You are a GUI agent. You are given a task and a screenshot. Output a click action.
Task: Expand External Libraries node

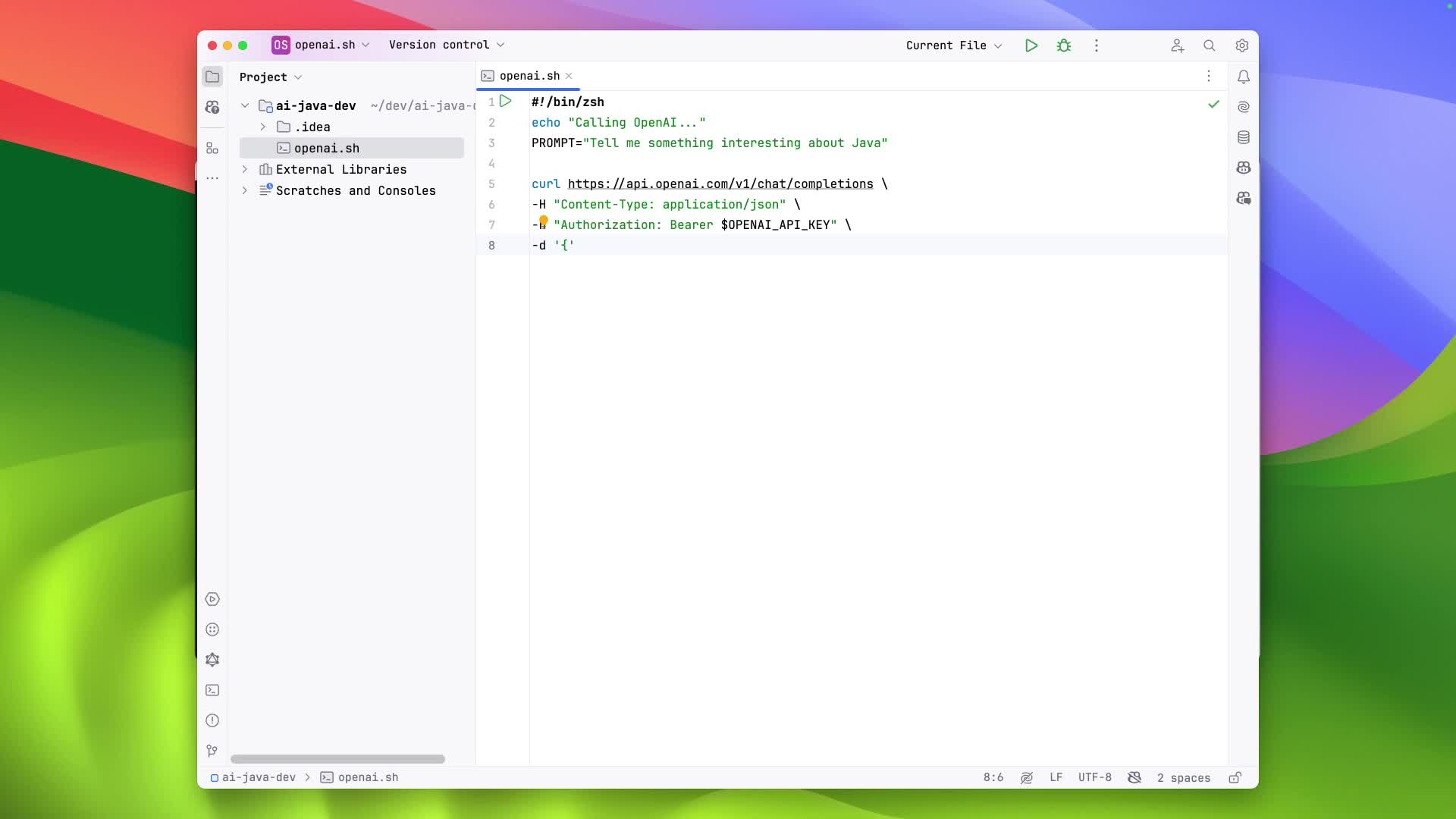(245, 169)
